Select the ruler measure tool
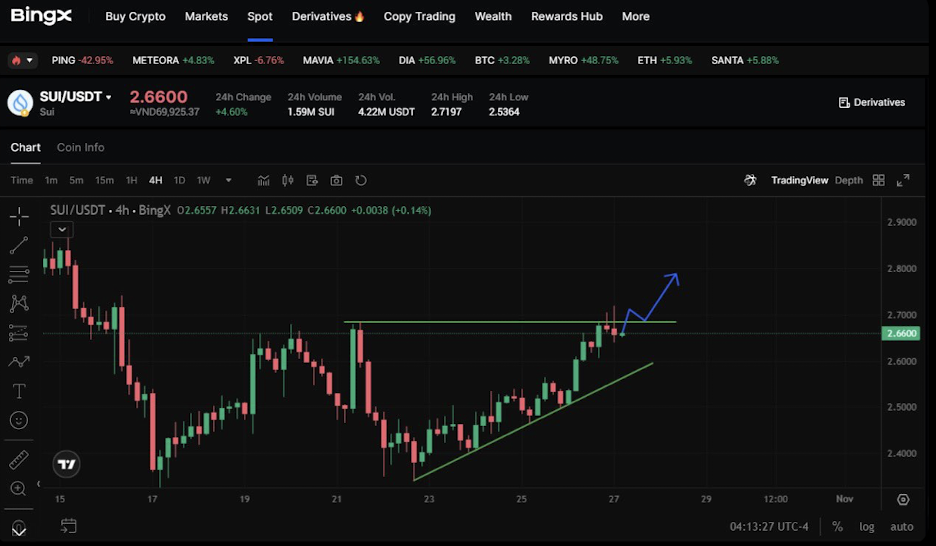936x546 pixels. click(x=19, y=460)
